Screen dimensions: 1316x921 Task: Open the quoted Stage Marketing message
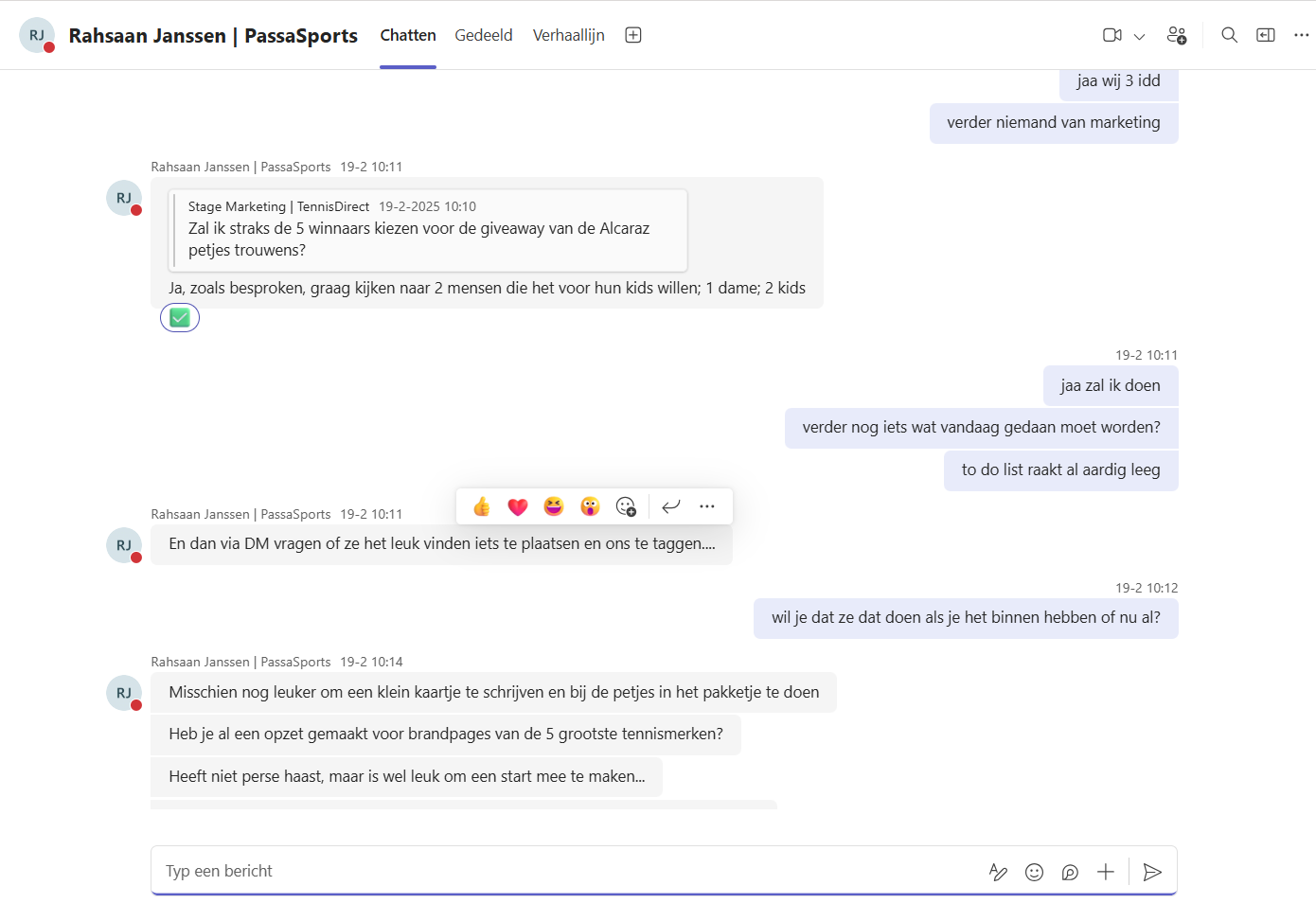[428, 230]
